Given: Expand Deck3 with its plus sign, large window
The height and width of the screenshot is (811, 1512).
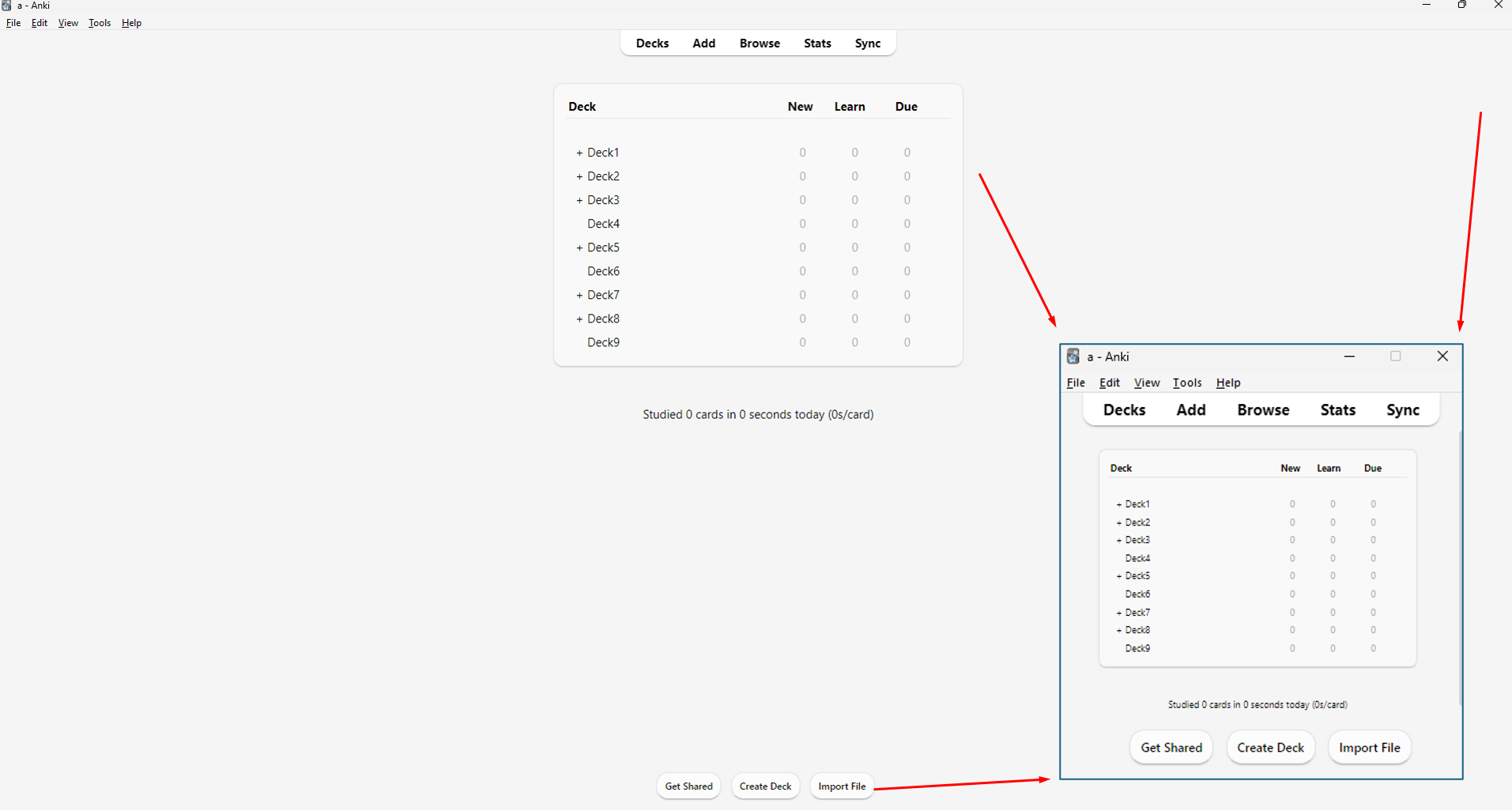Looking at the screenshot, I should (579, 200).
